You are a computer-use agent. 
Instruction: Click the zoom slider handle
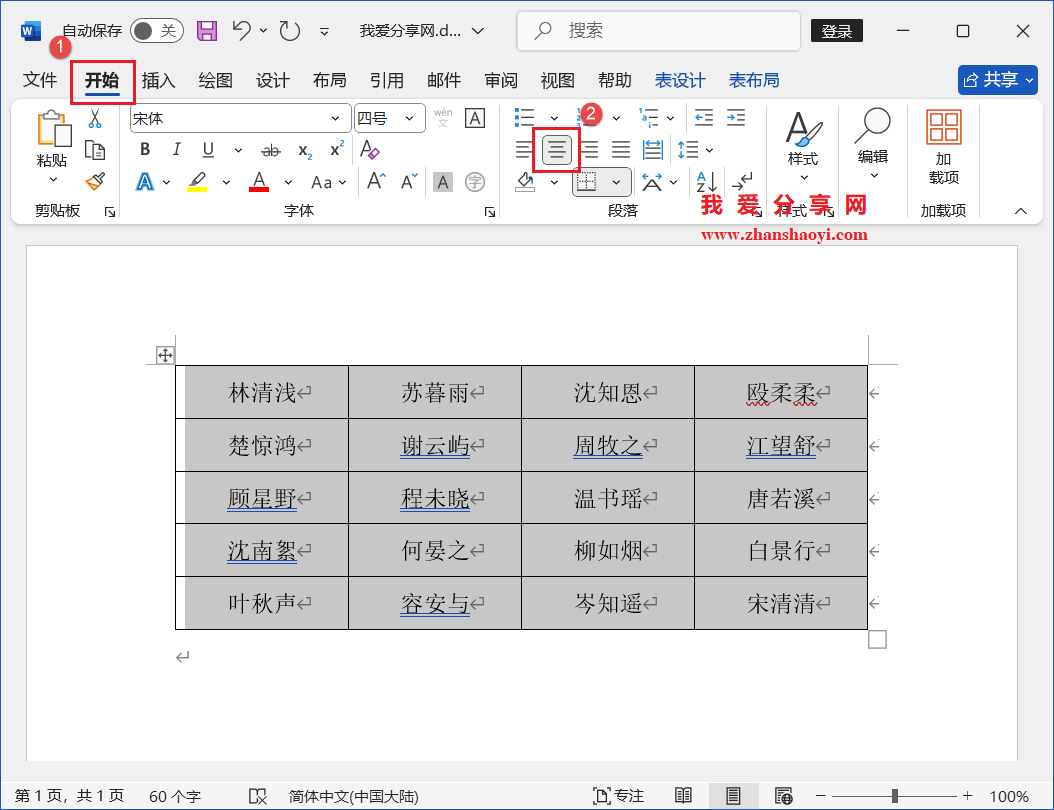pos(895,797)
